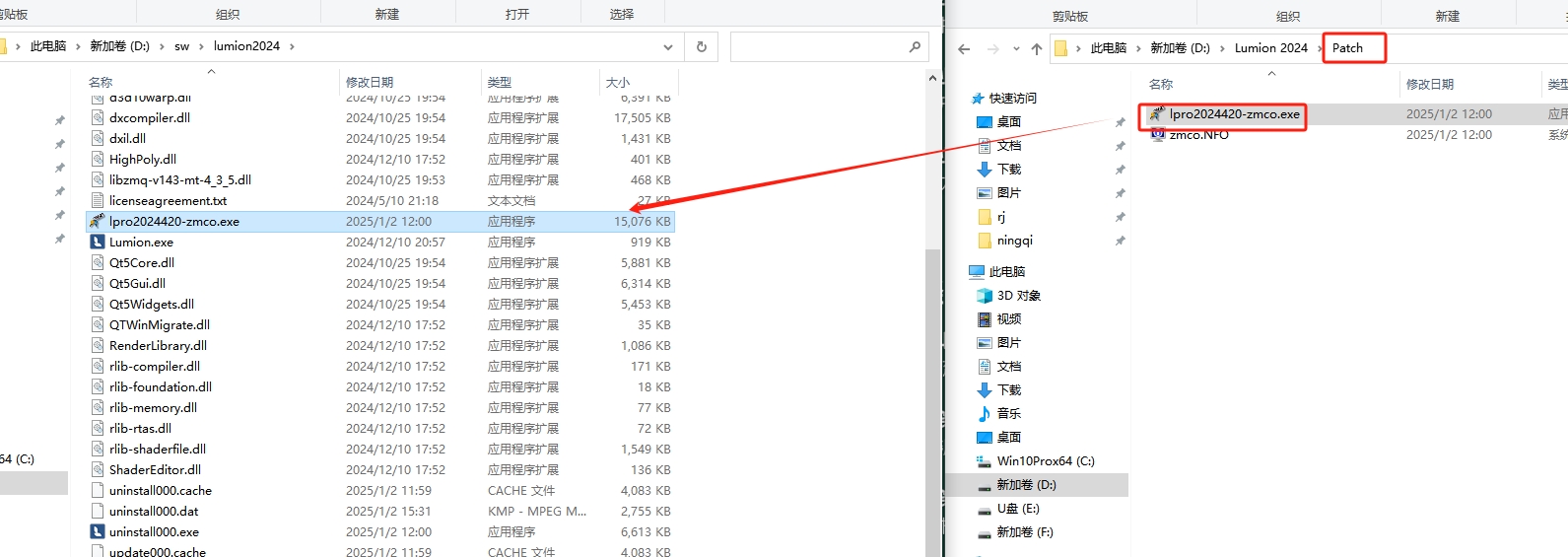Select 图片 under 此电脑 in sidebar

[x=1009, y=342]
